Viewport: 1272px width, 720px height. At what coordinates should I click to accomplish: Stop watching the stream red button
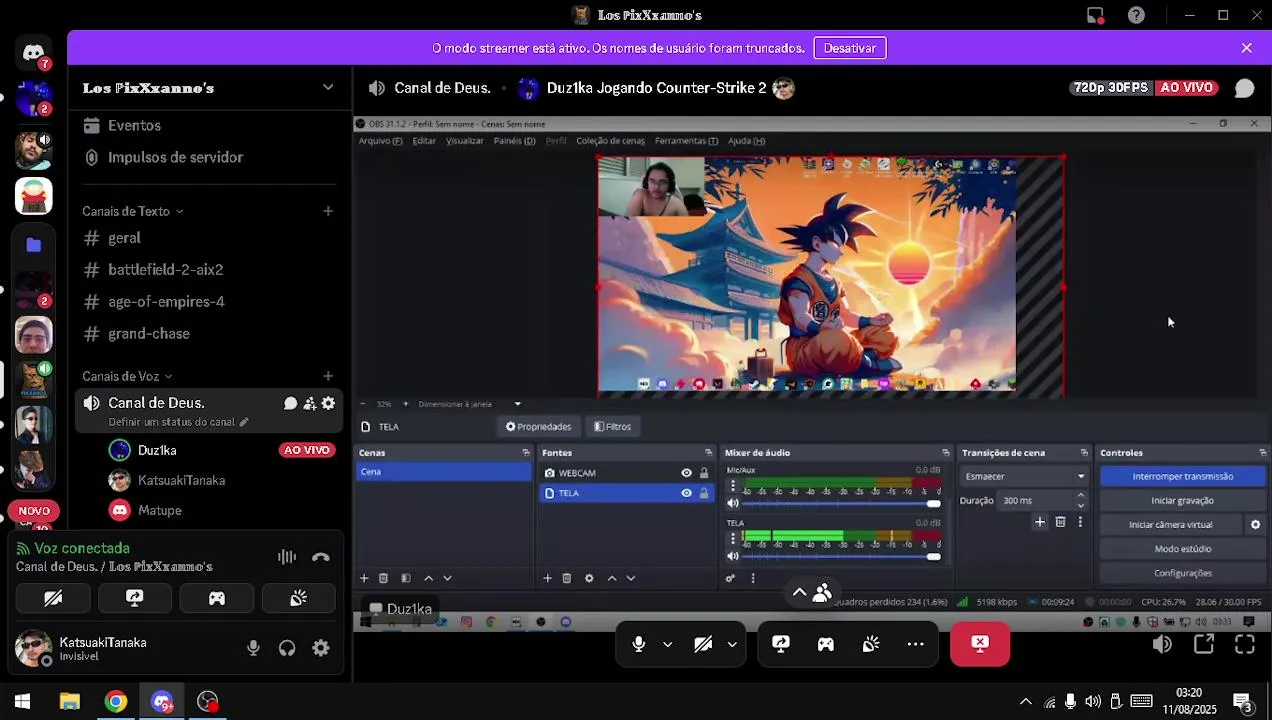tap(980, 644)
